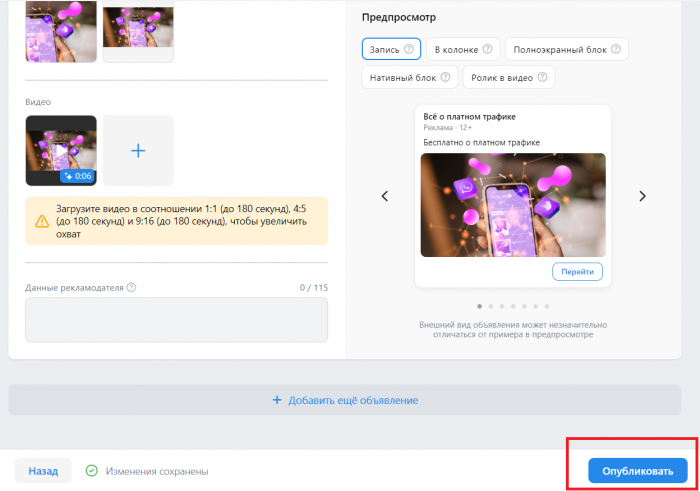Viewport: 700px width, 491px height.
Task: Click help icon next to Данные рекламодателя
Action: click(x=132, y=288)
